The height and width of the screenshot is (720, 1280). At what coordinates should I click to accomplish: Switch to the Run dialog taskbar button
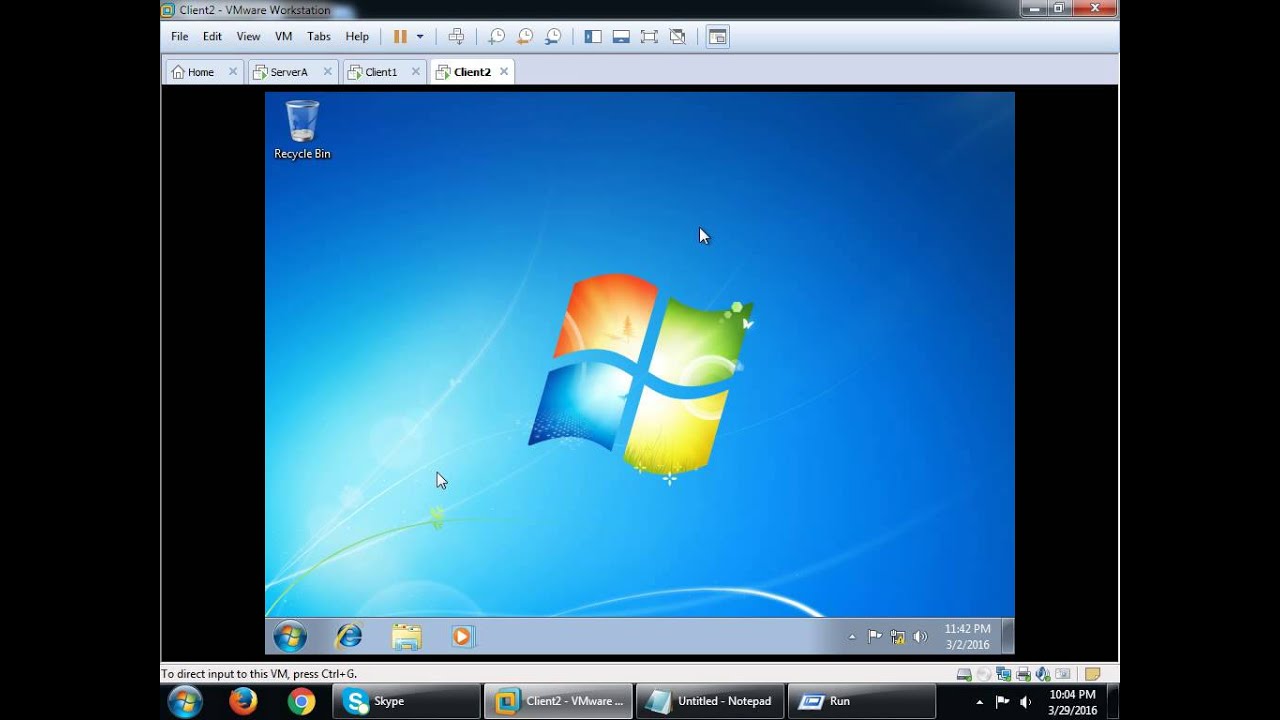pos(862,702)
